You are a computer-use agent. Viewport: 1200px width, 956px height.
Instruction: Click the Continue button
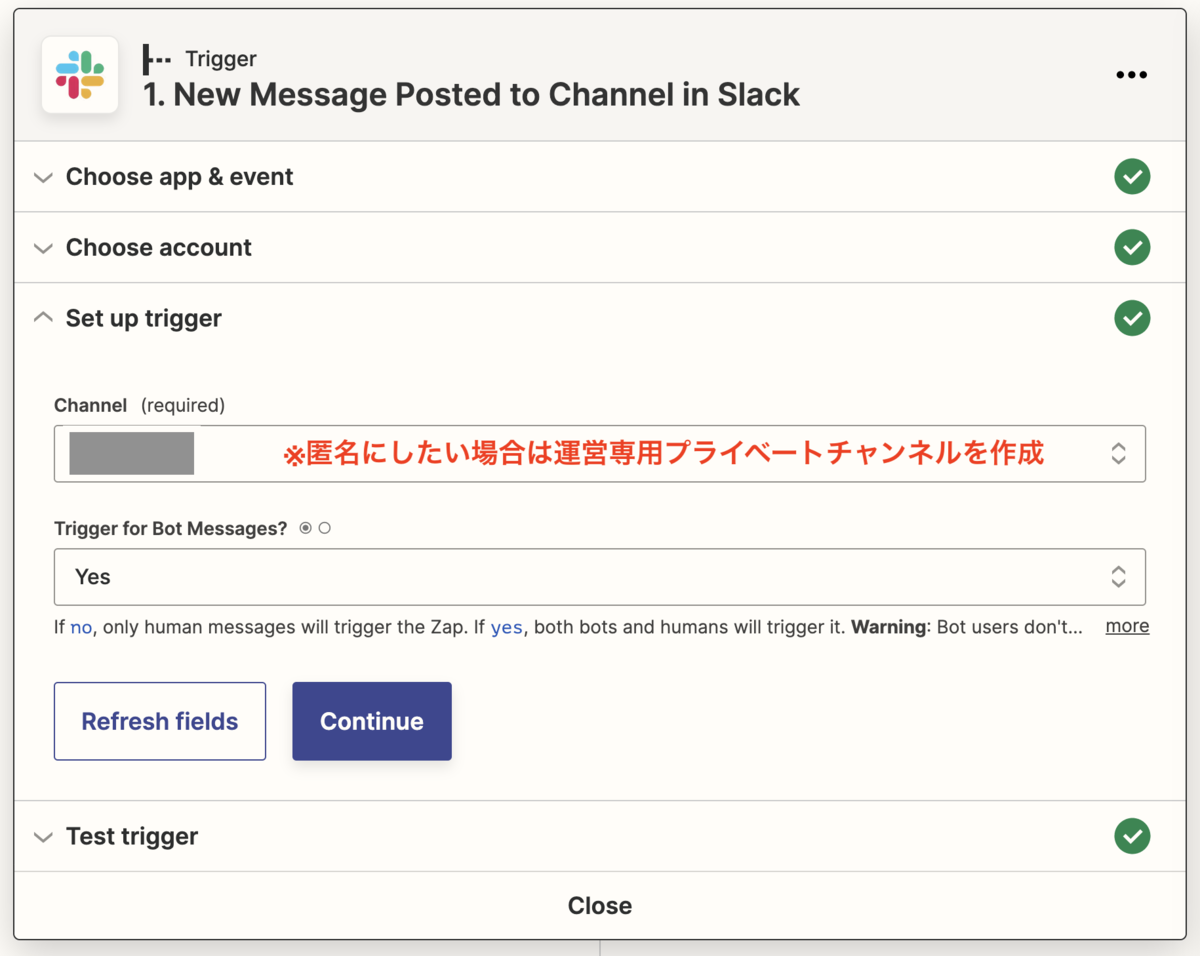coord(372,721)
